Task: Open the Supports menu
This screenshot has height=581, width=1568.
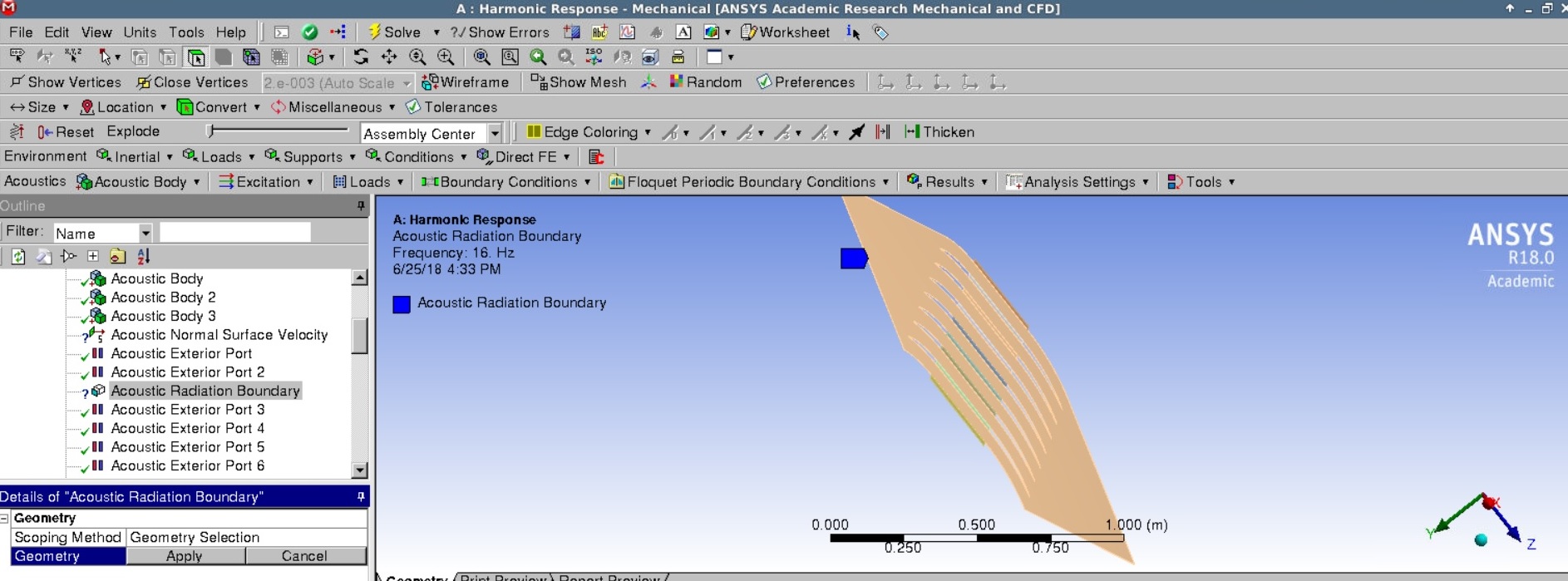Action: click(x=310, y=157)
